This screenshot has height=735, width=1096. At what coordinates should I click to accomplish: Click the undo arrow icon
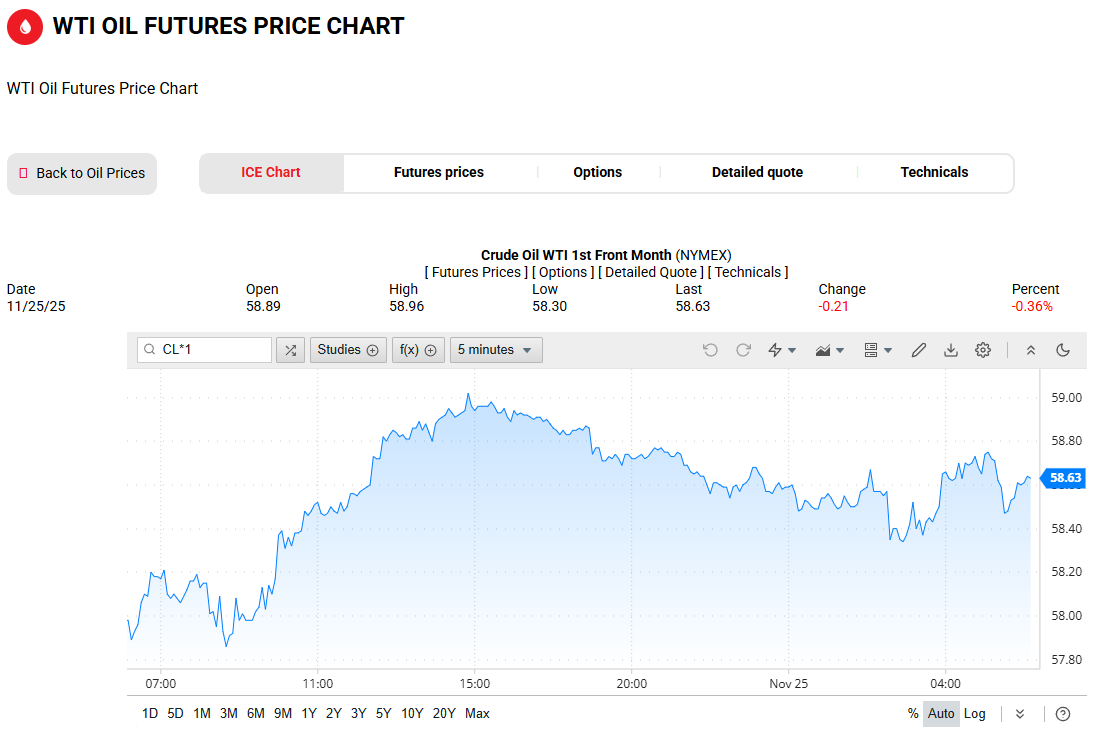pos(710,350)
